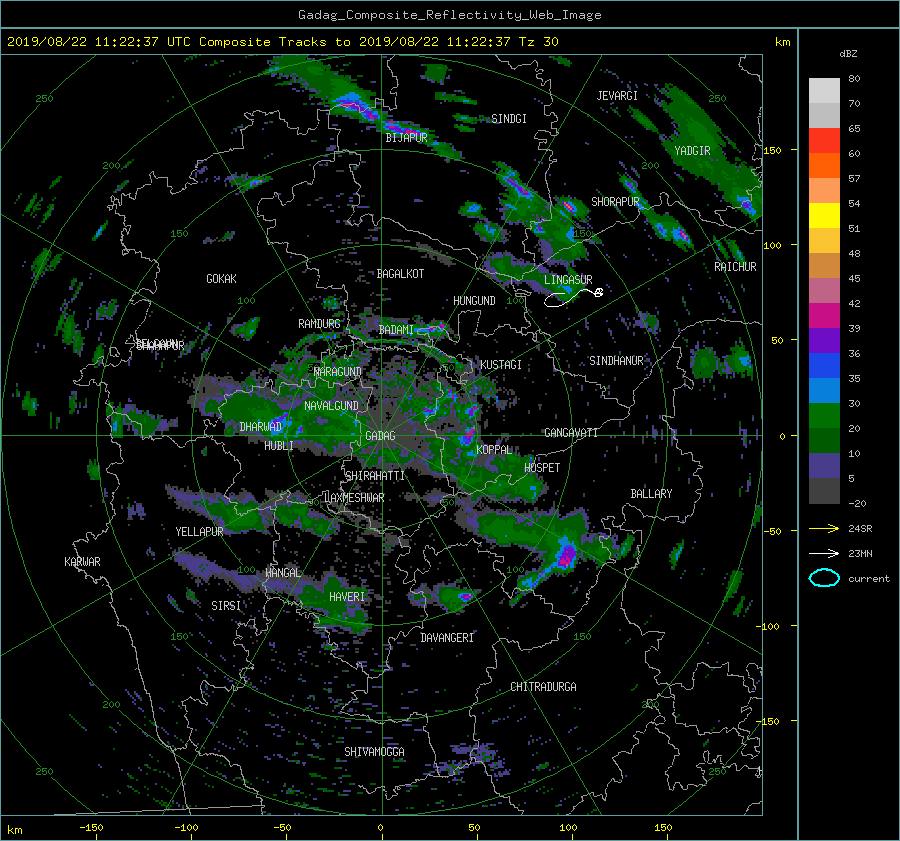Click the HAVERI city label
Image resolution: width=900 pixels, height=841 pixels.
click(347, 597)
